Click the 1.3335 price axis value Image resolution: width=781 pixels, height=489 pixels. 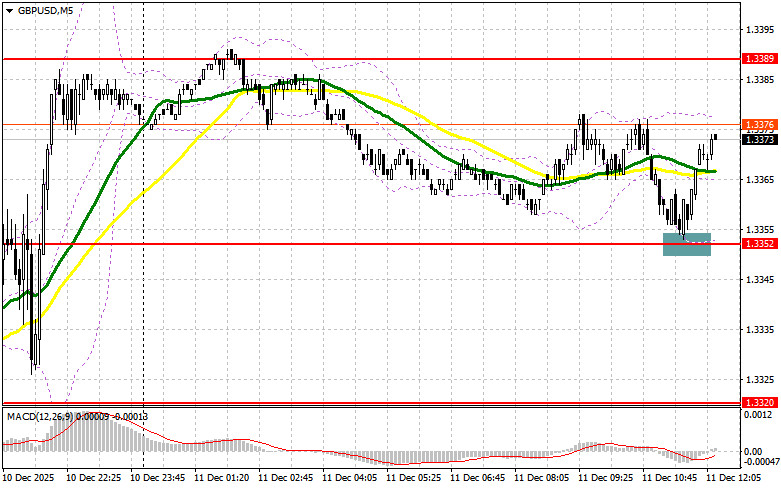point(760,330)
